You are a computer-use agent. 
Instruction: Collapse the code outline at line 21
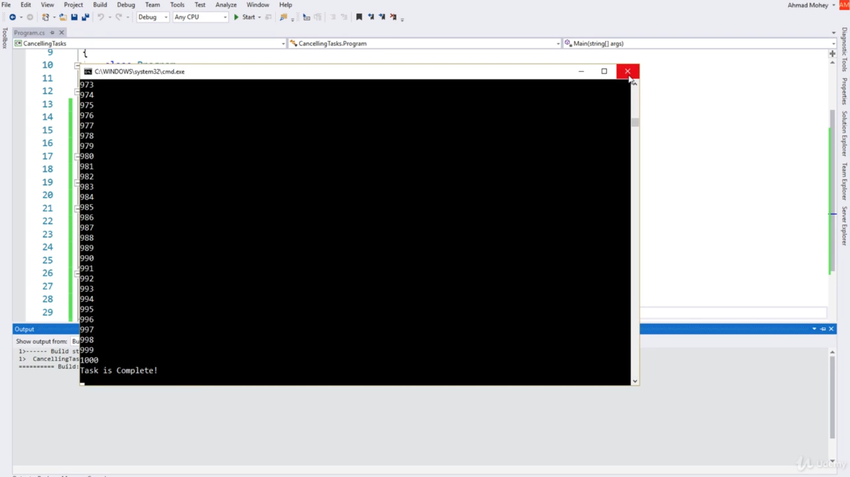pos(77,209)
